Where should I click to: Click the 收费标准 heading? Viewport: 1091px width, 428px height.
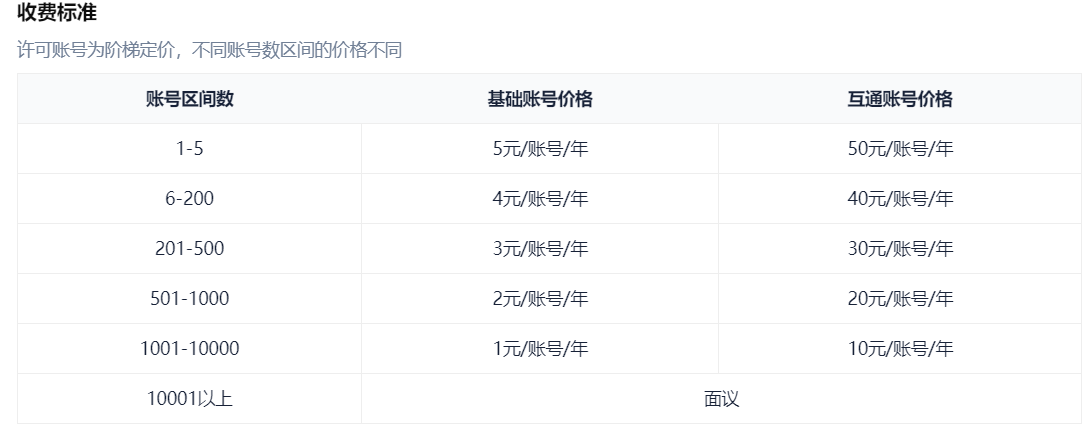coord(57,13)
